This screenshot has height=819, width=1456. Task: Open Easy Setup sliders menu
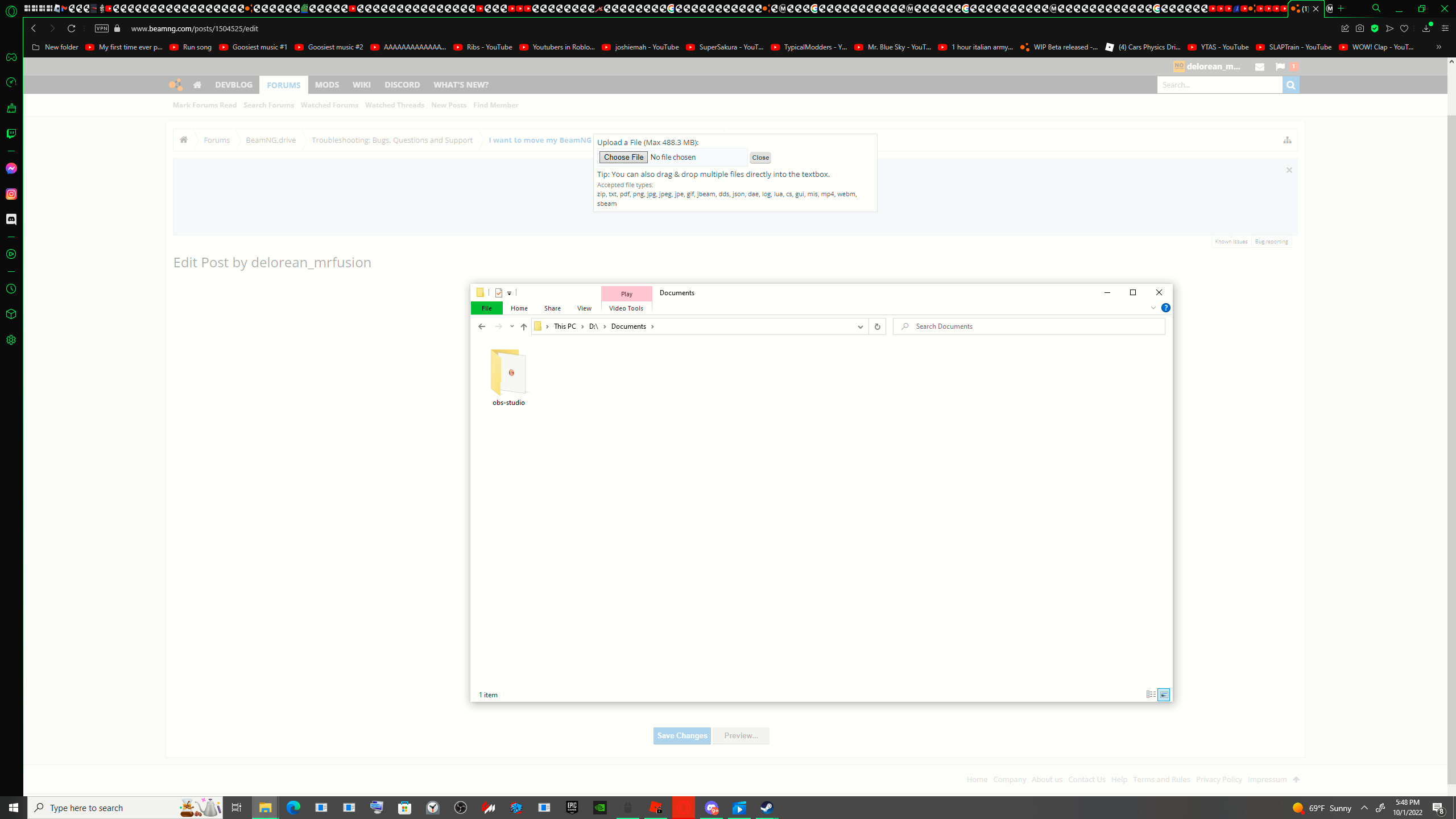[1445, 28]
